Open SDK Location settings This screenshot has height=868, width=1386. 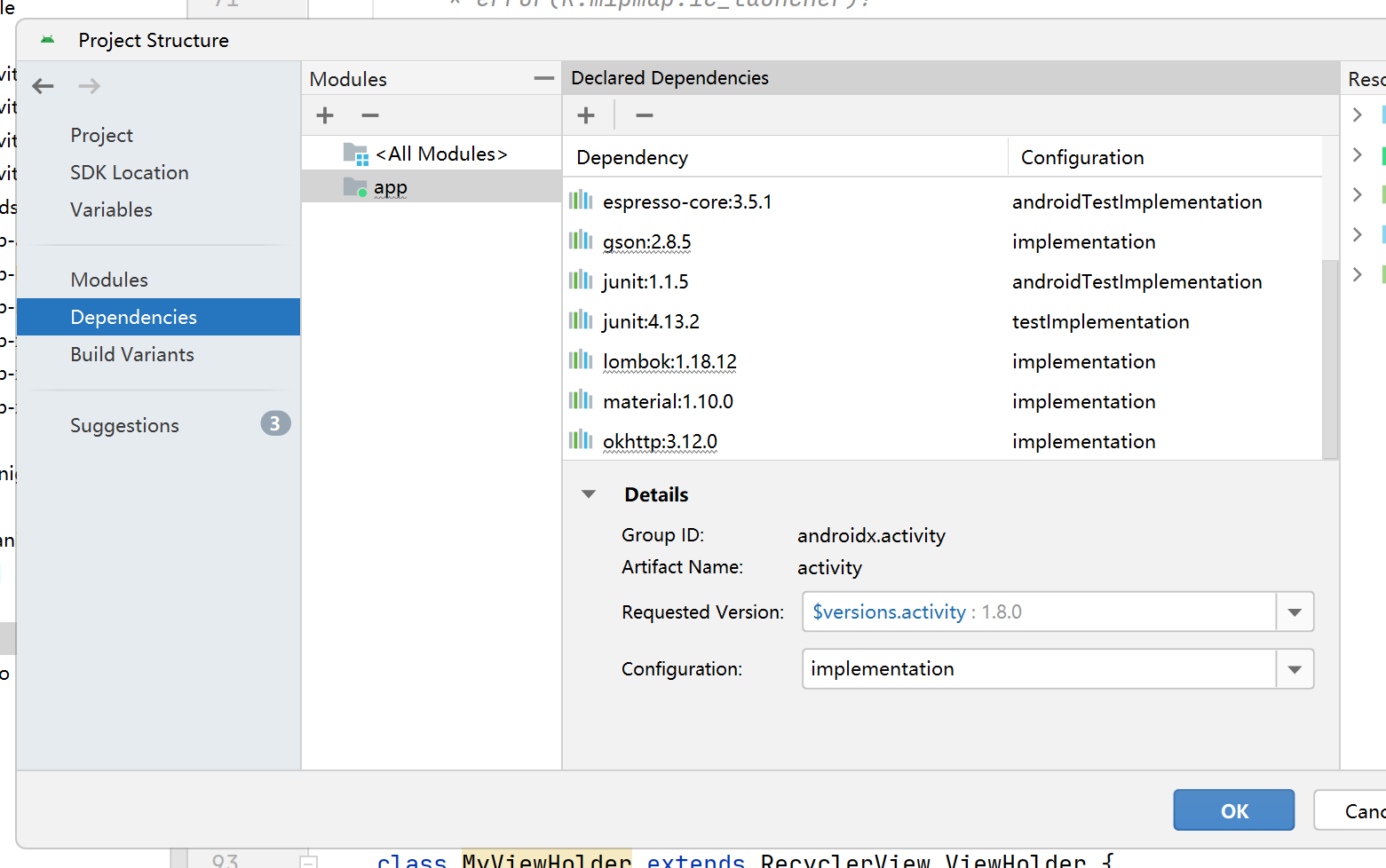point(130,173)
